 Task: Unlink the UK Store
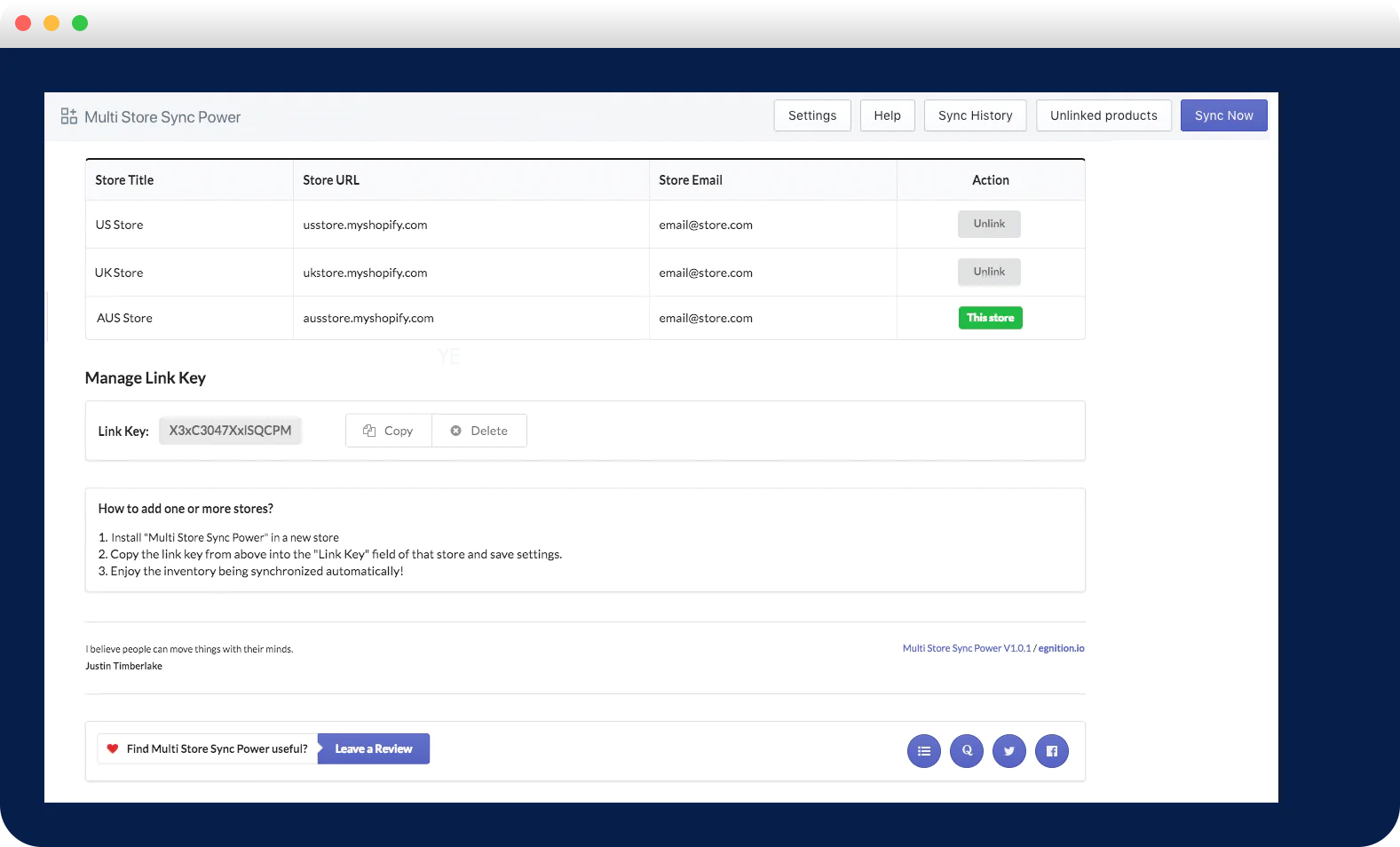click(989, 272)
